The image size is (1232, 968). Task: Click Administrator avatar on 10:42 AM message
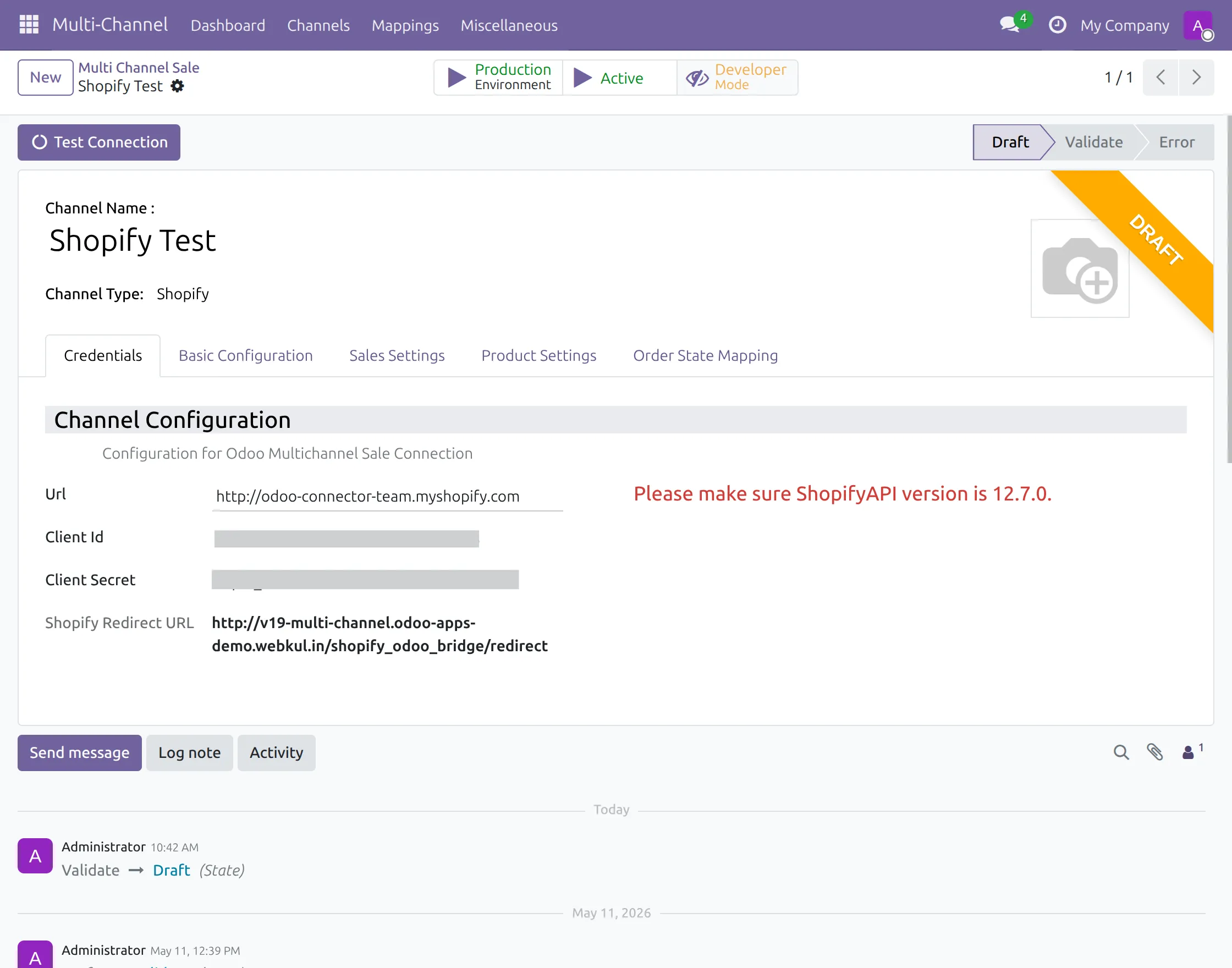35,856
